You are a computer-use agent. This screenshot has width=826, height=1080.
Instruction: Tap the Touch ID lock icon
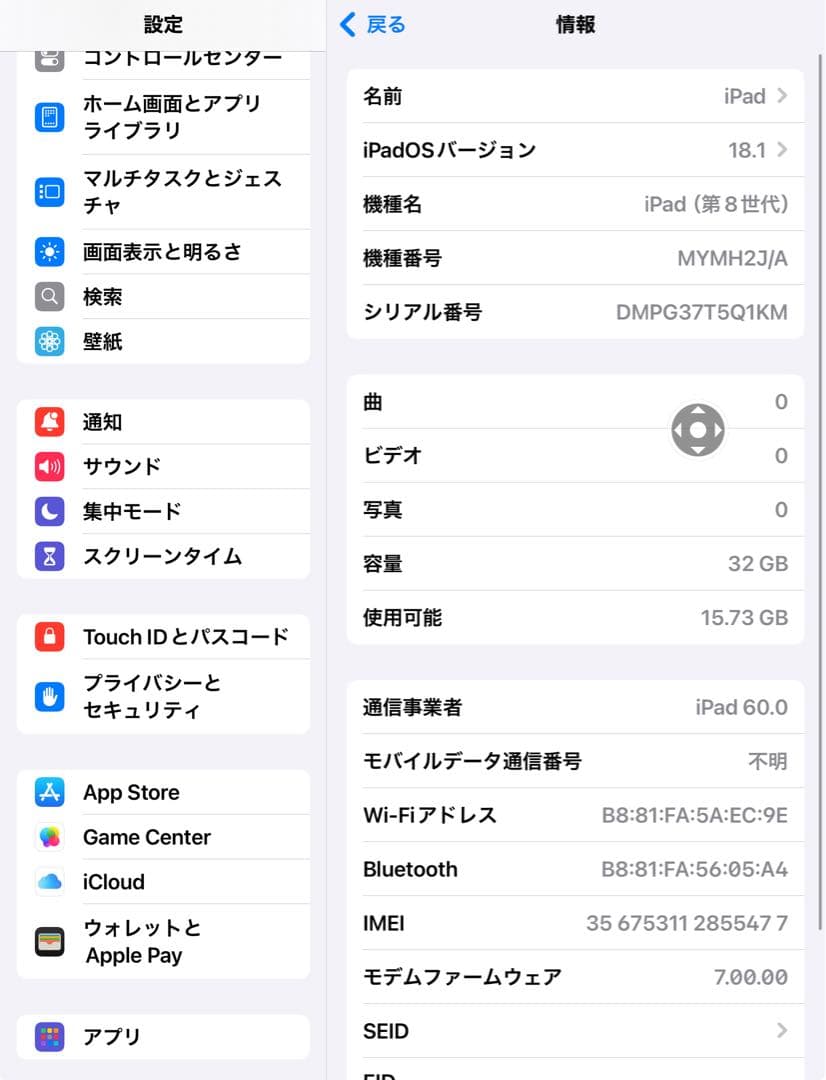(50, 636)
